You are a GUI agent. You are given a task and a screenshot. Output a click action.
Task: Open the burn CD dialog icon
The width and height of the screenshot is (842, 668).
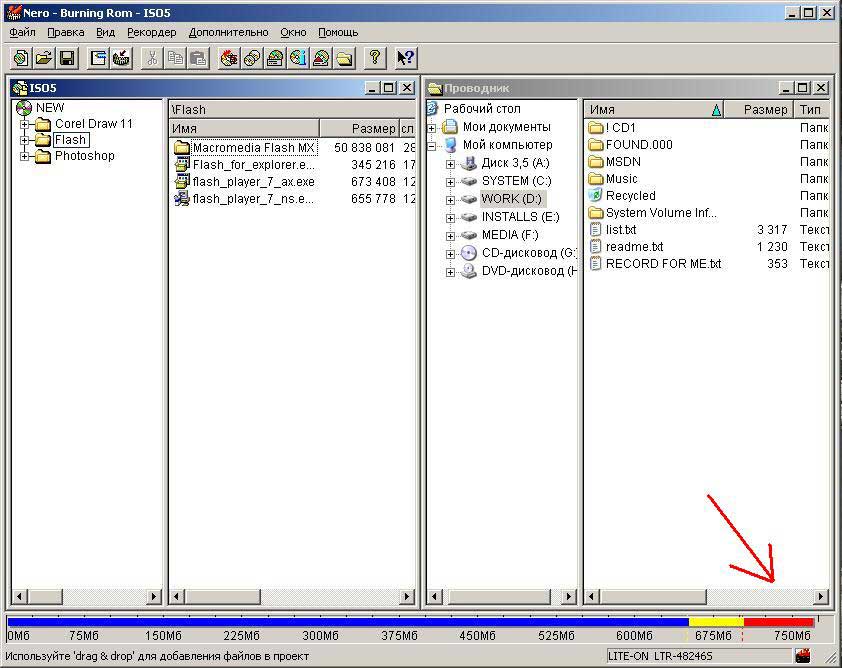[x=229, y=57]
